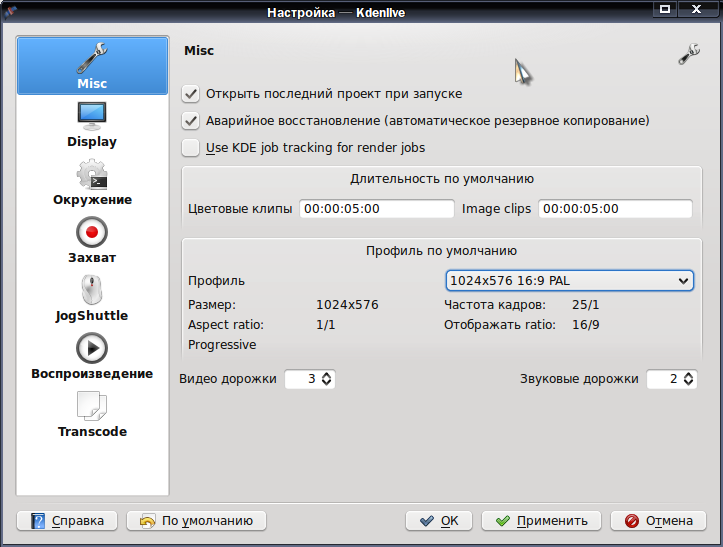723x547 pixels.
Task: Toggle 'Открыть последний проект при запуске' checkbox
Action: point(190,94)
